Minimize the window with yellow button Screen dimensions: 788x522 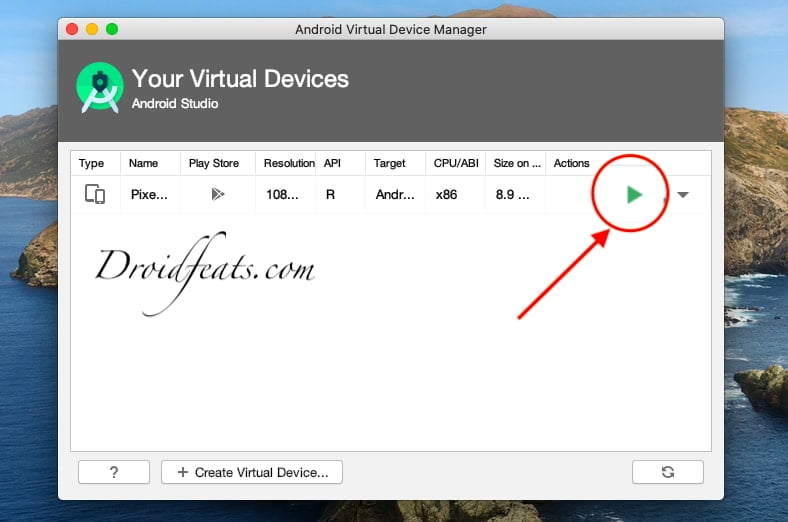(x=92, y=29)
